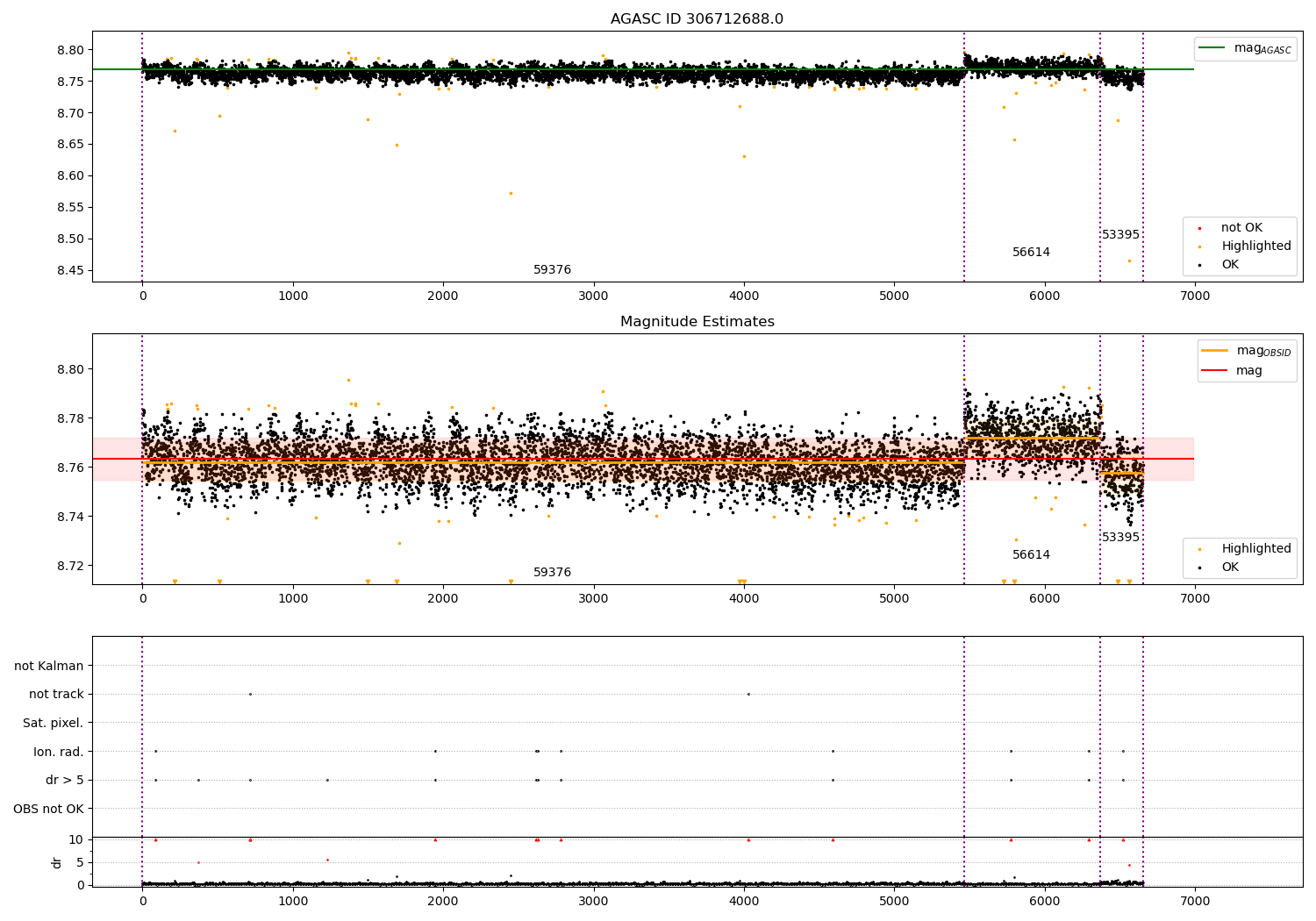The image size is (1316, 921).
Task: Select 'not OK' in the top plot legend
Action: pyautogui.click(x=1241, y=228)
